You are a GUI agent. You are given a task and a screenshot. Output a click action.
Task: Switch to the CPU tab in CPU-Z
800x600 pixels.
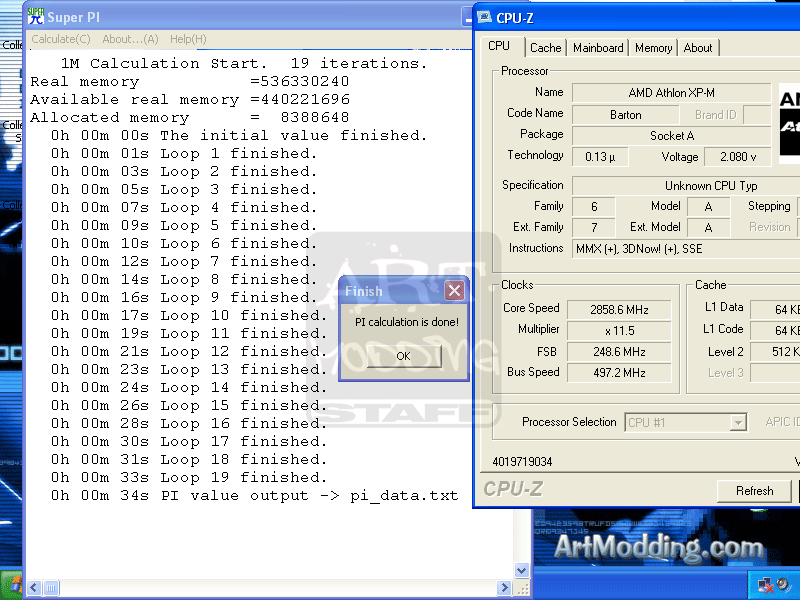pos(499,46)
